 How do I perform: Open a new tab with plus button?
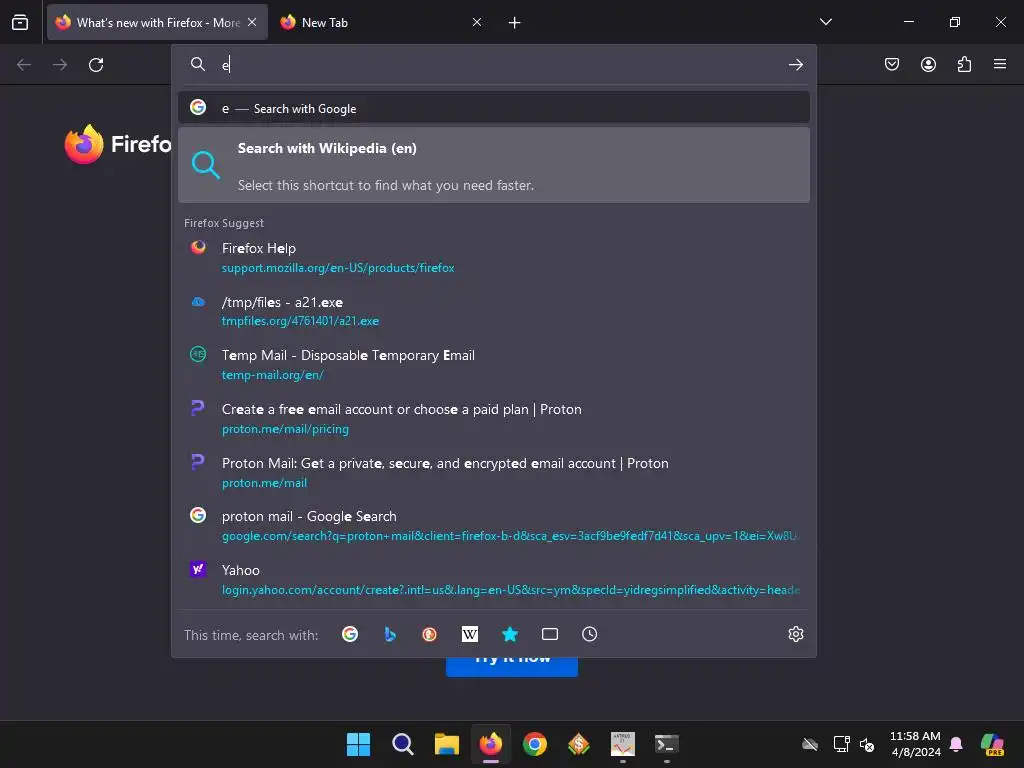point(515,23)
